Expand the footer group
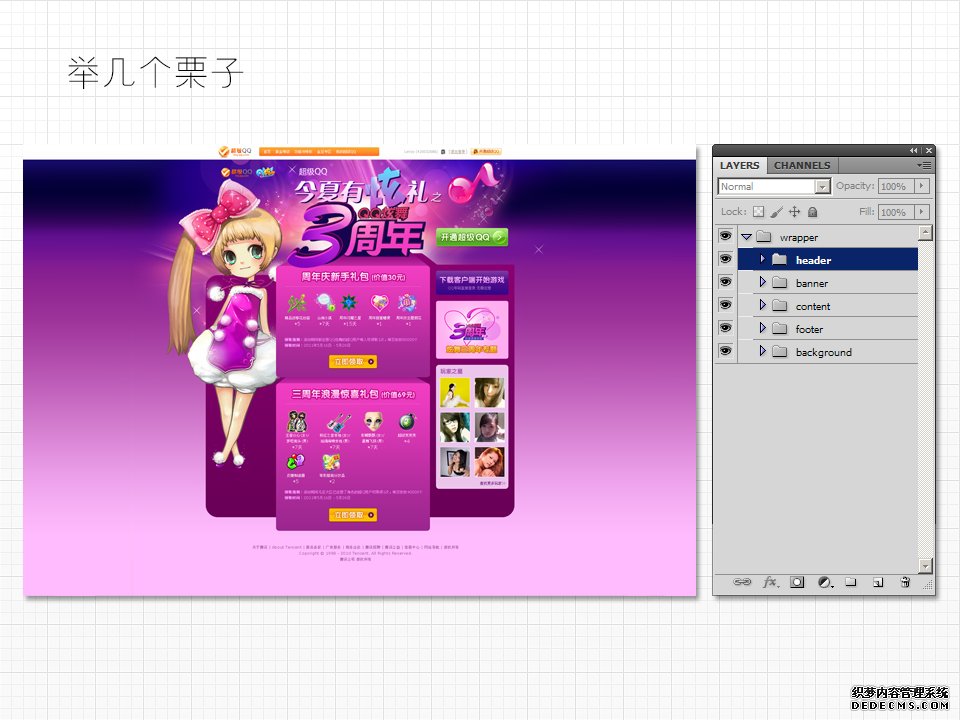Viewport: 960px width, 720px height. (762, 329)
